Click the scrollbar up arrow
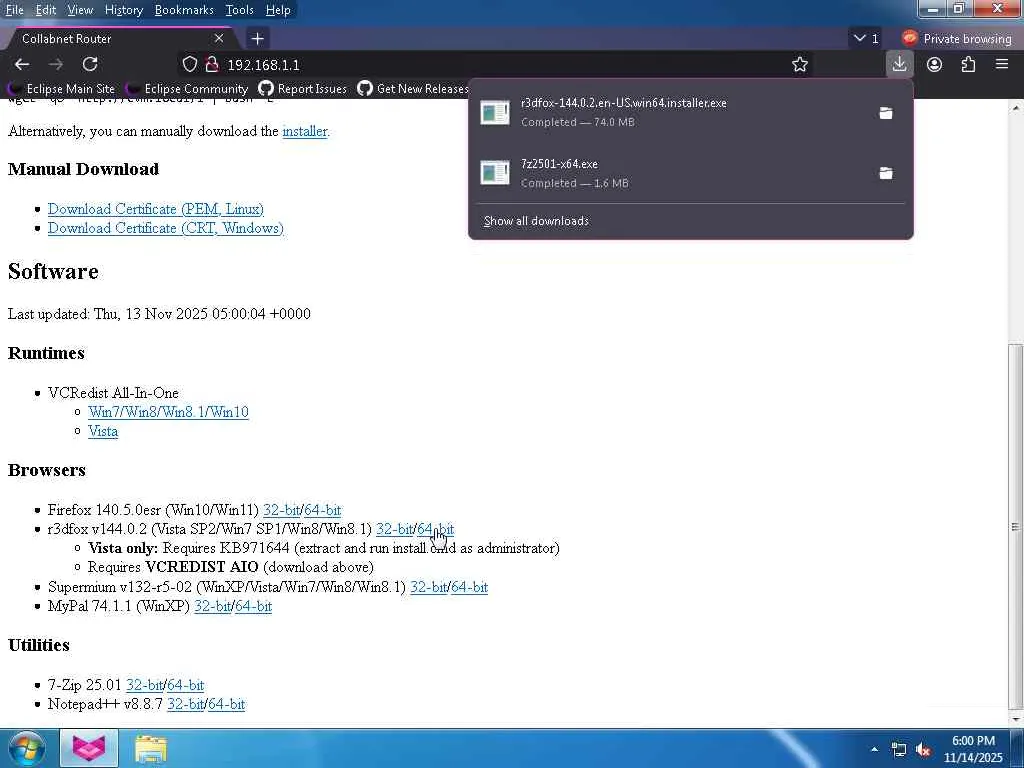The height and width of the screenshot is (768, 1024). pos(1016,107)
